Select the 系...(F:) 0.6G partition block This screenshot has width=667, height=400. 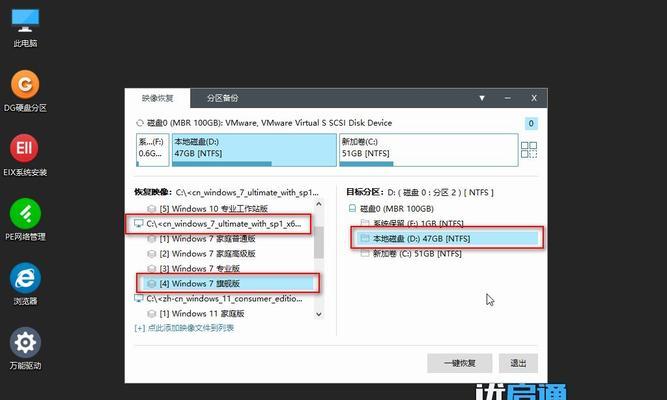coord(153,150)
